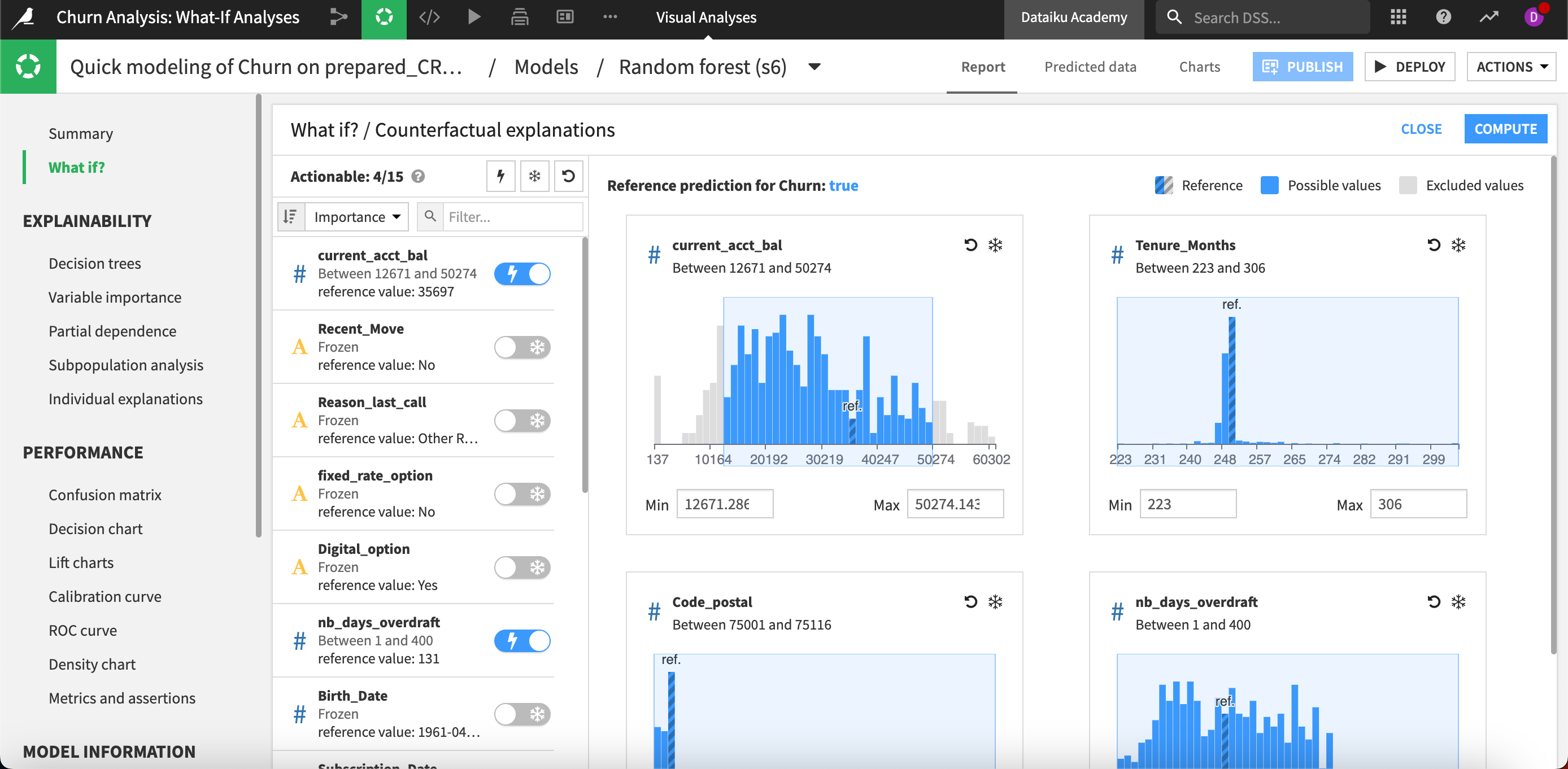Freeze Tenure_Months in its chart card
The width and height of the screenshot is (1568, 769).
point(1458,244)
